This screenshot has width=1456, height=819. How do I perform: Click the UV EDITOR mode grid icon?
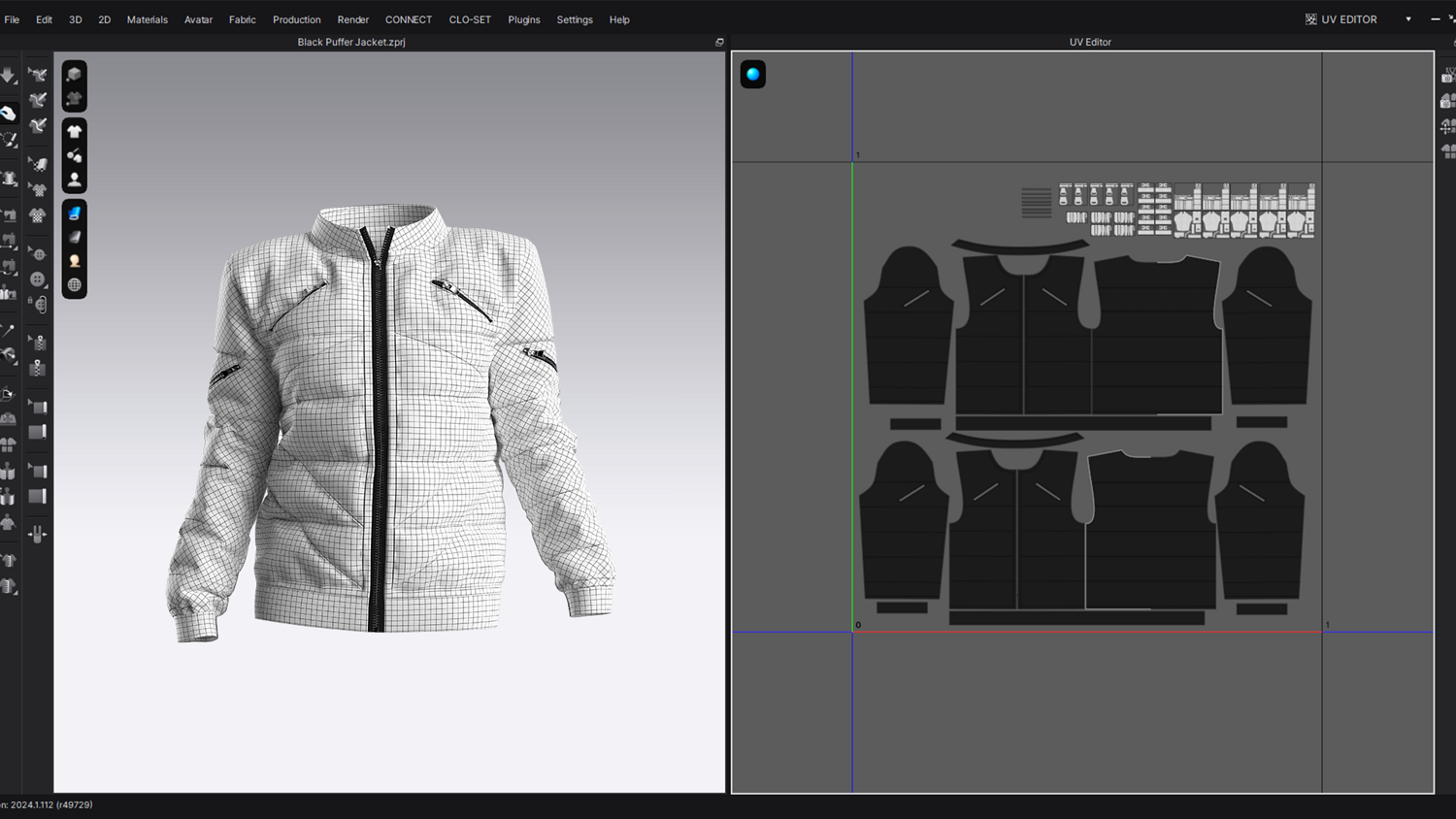(x=1310, y=19)
